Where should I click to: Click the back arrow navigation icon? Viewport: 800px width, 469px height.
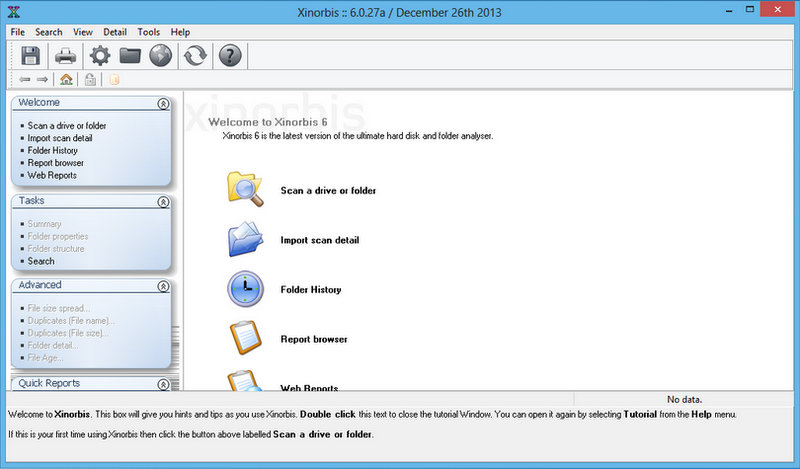pyautogui.click(x=24, y=80)
